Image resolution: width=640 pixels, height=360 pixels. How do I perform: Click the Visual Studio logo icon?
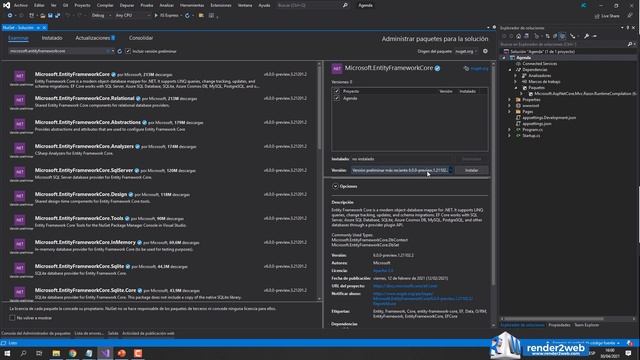point(7,5)
